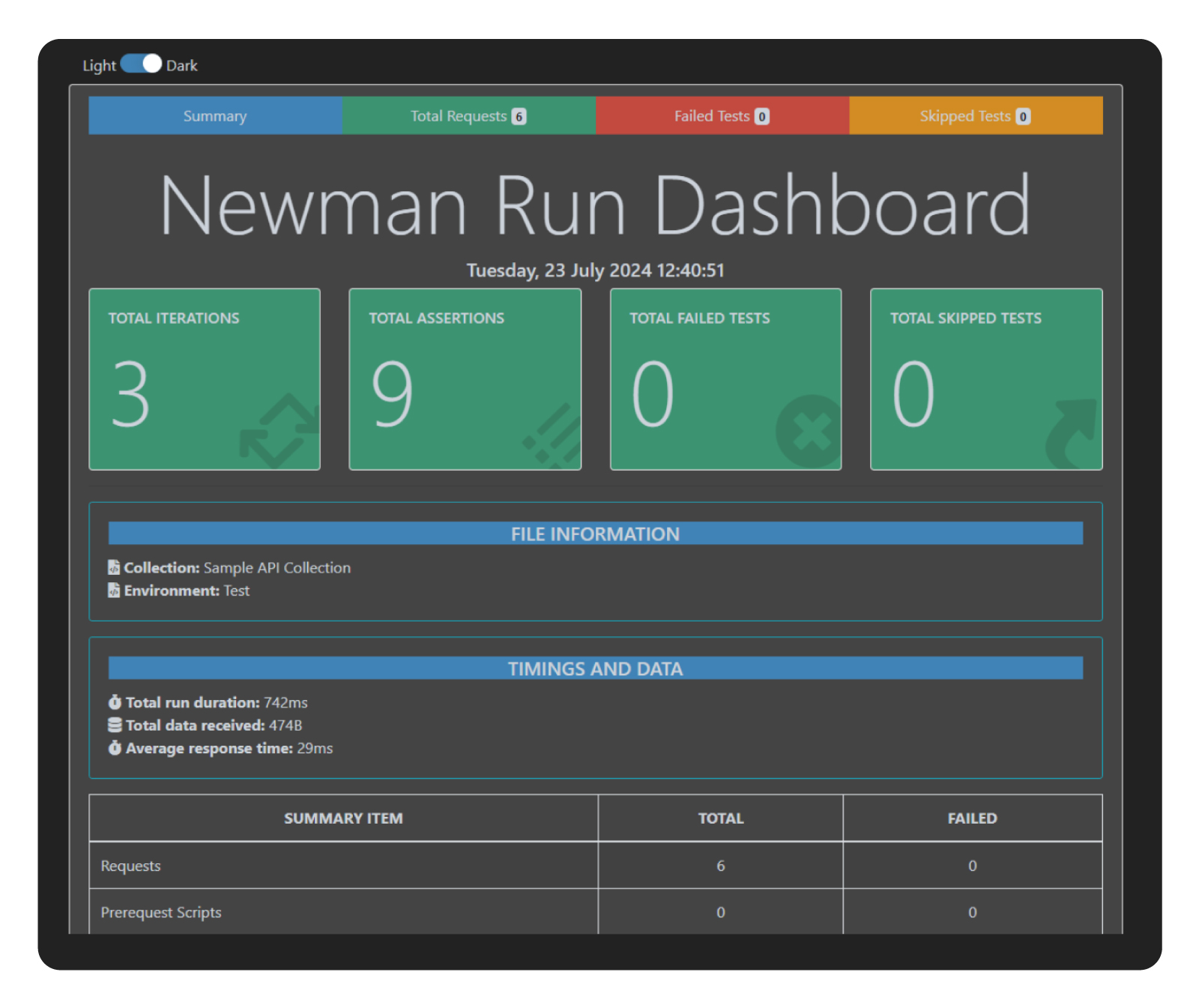The height and width of the screenshot is (1008, 1199).
Task: Toggle the Light/Dark mode switch
Action: 141,64
